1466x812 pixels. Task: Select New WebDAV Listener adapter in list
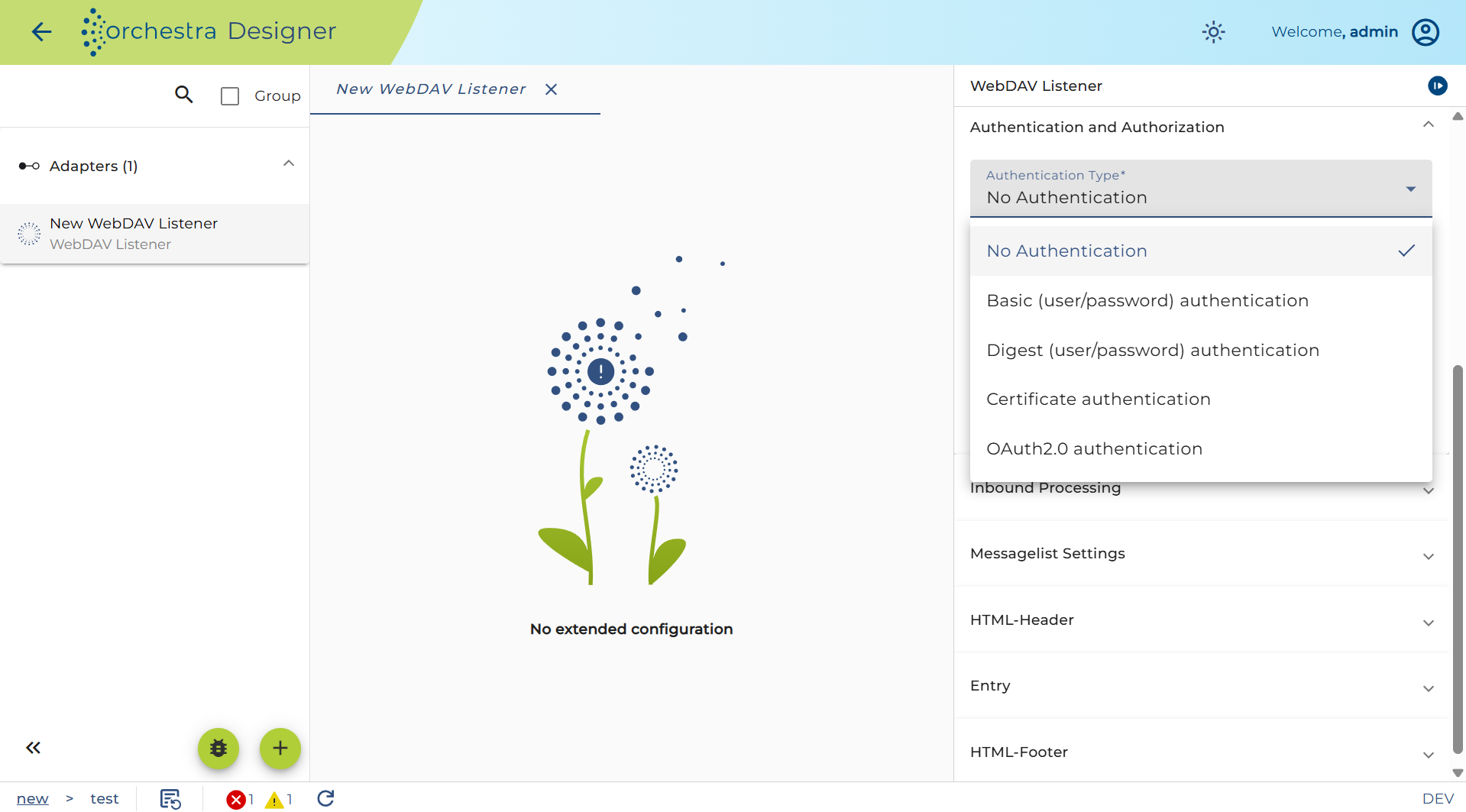pos(155,234)
